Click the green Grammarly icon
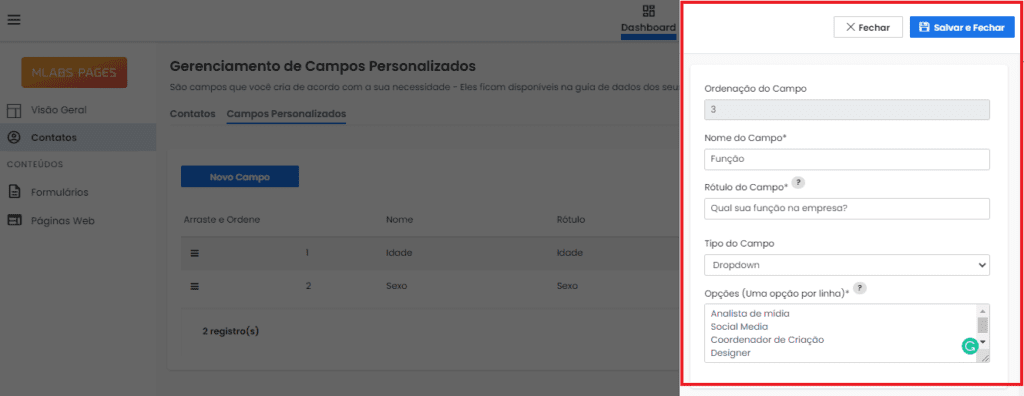Image resolution: width=1024 pixels, height=396 pixels. pyautogui.click(x=969, y=346)
